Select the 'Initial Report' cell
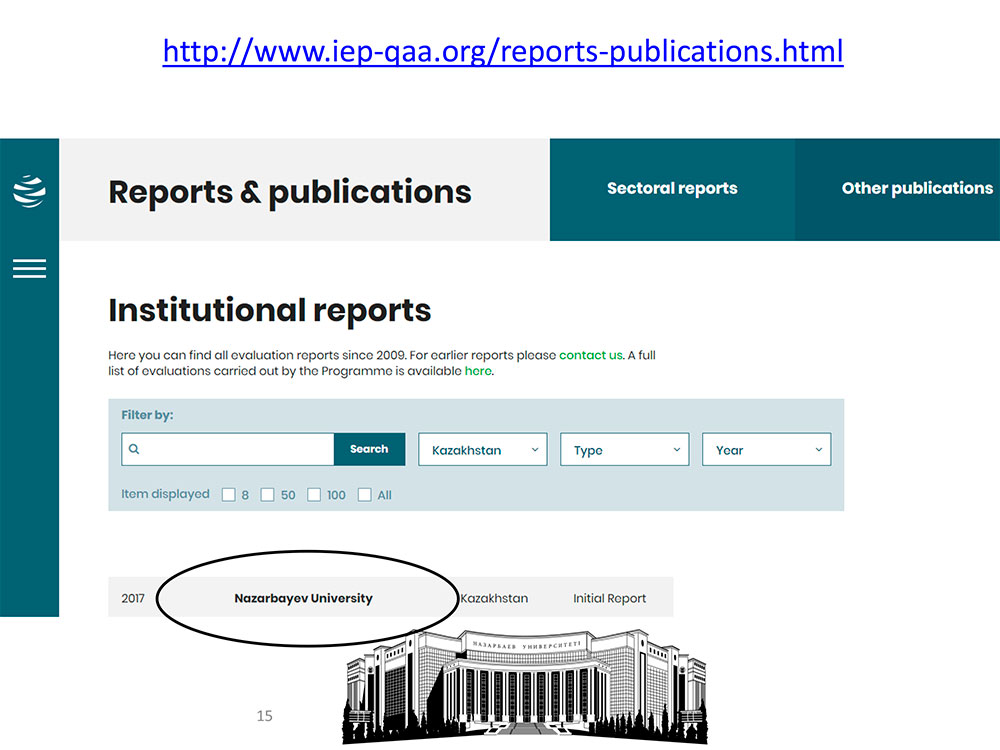1000x750 pixels. click(609, 598)
